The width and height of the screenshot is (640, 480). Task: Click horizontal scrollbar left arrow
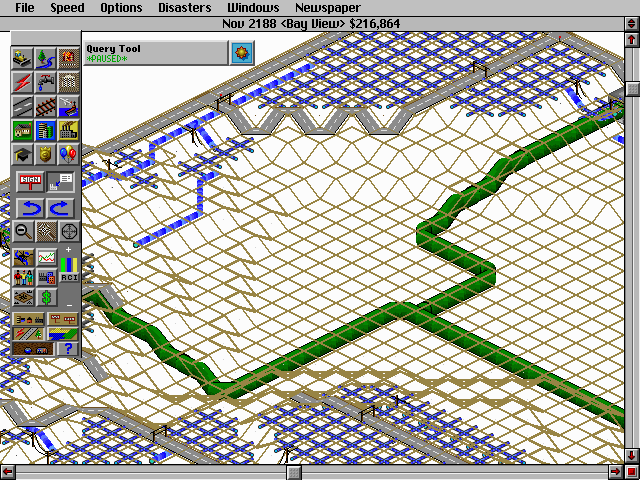click(x=7, y=472)
